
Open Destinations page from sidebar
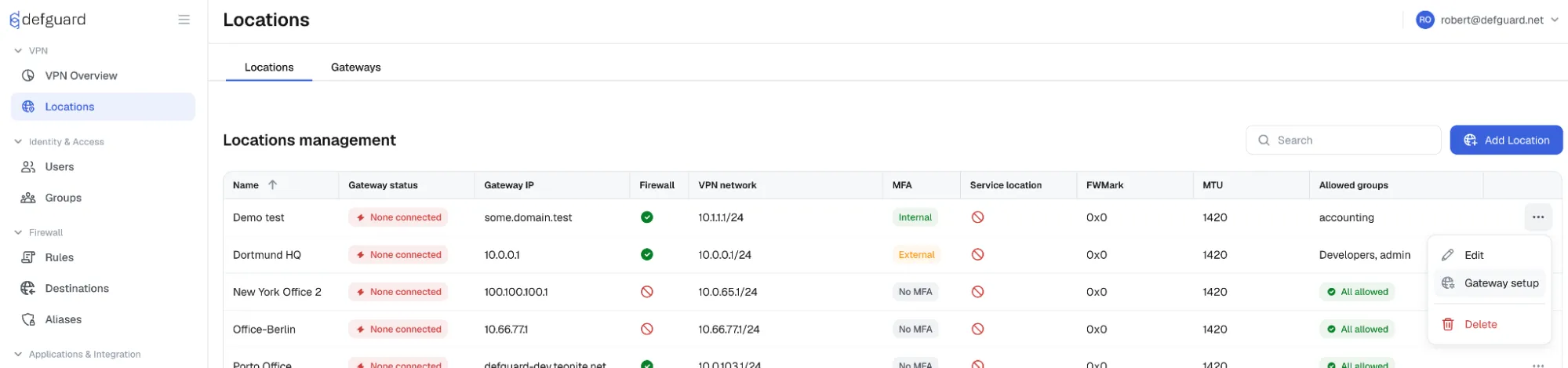pos(103,288)
